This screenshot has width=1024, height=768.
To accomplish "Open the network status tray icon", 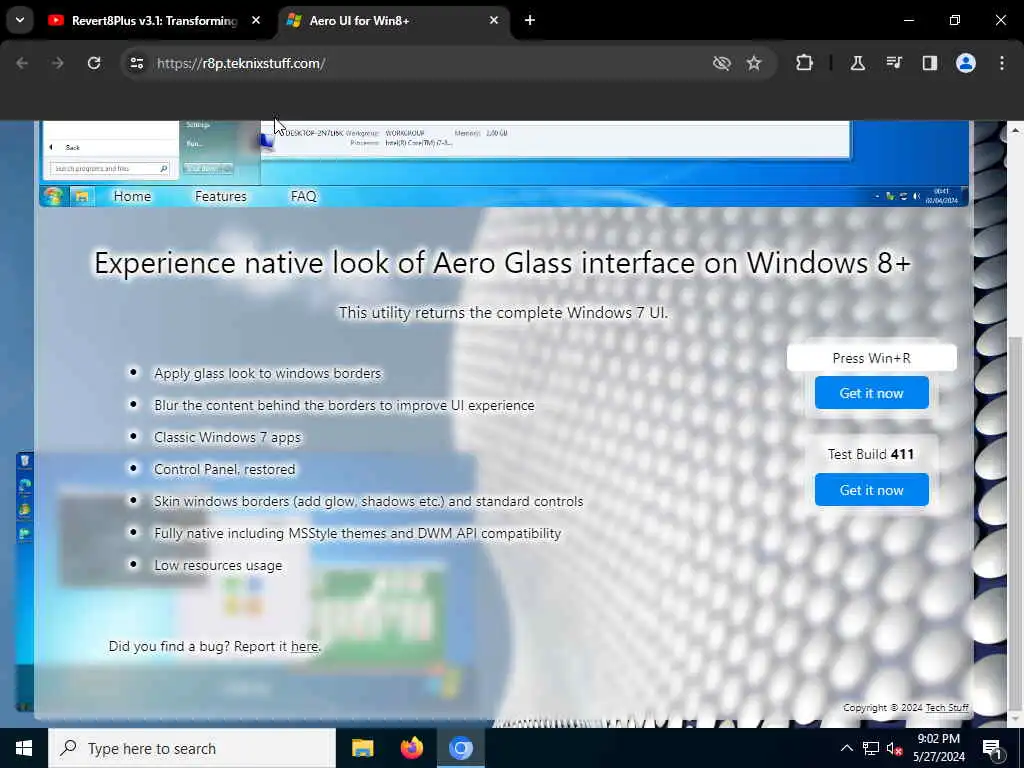I will [x=871, y=748].
